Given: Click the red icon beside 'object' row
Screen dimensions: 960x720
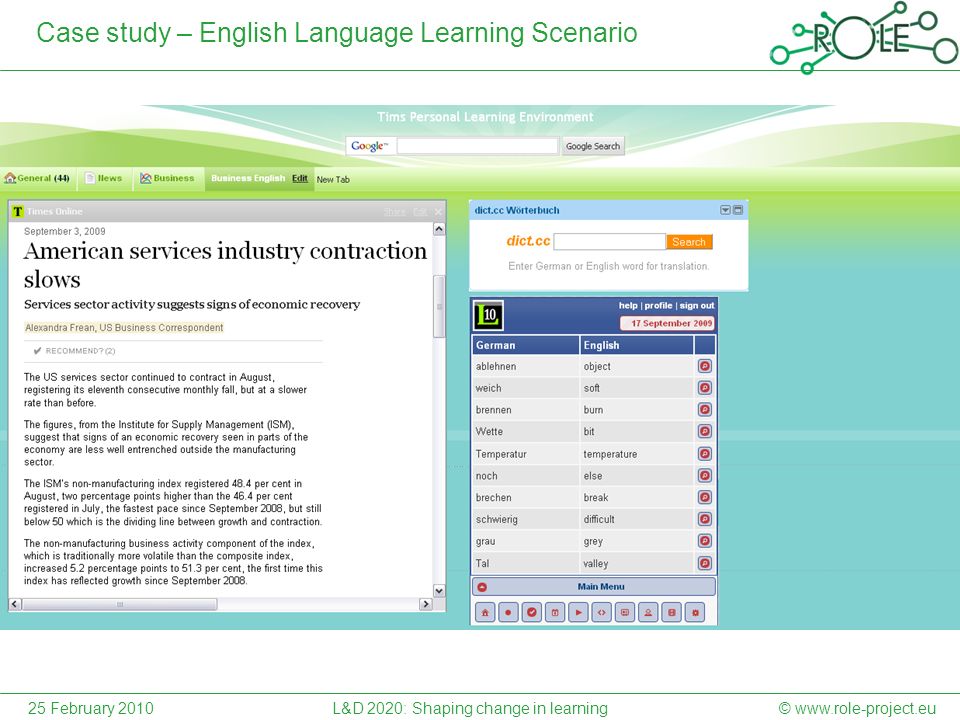Looking at the screenshot, I should 705,366.
